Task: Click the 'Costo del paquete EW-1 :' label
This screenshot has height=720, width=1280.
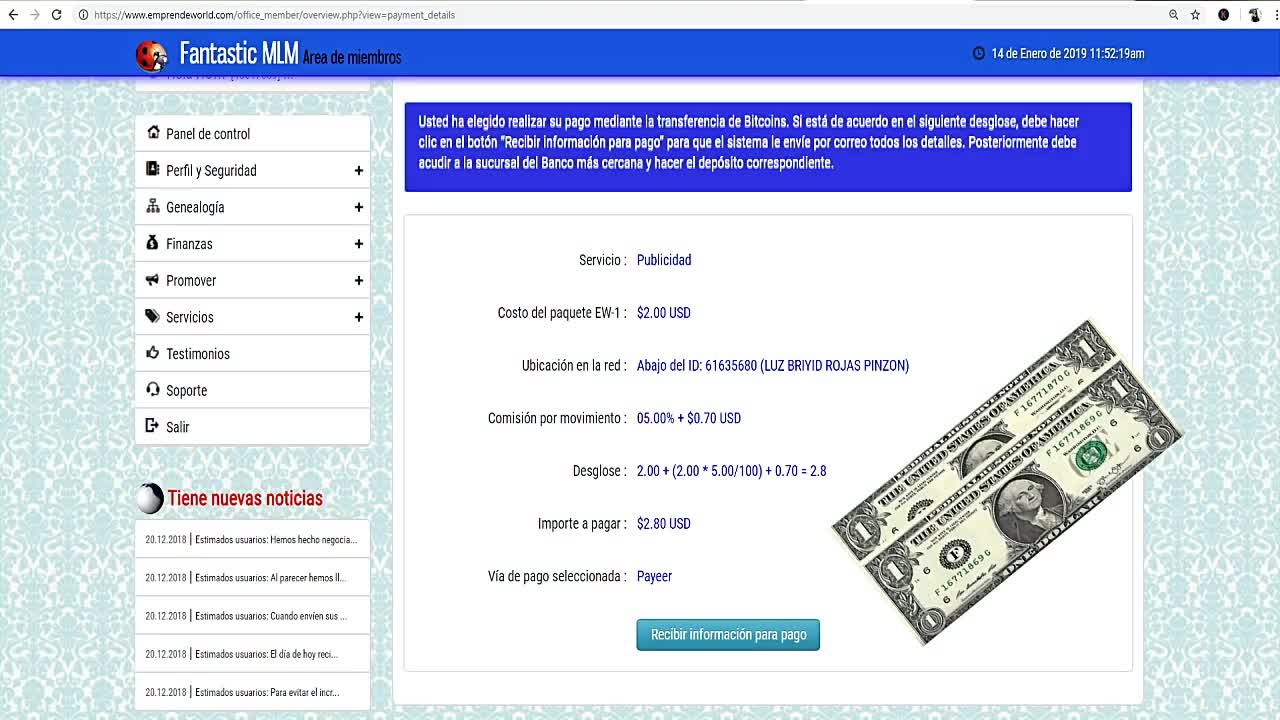Action: pos(562,313)
